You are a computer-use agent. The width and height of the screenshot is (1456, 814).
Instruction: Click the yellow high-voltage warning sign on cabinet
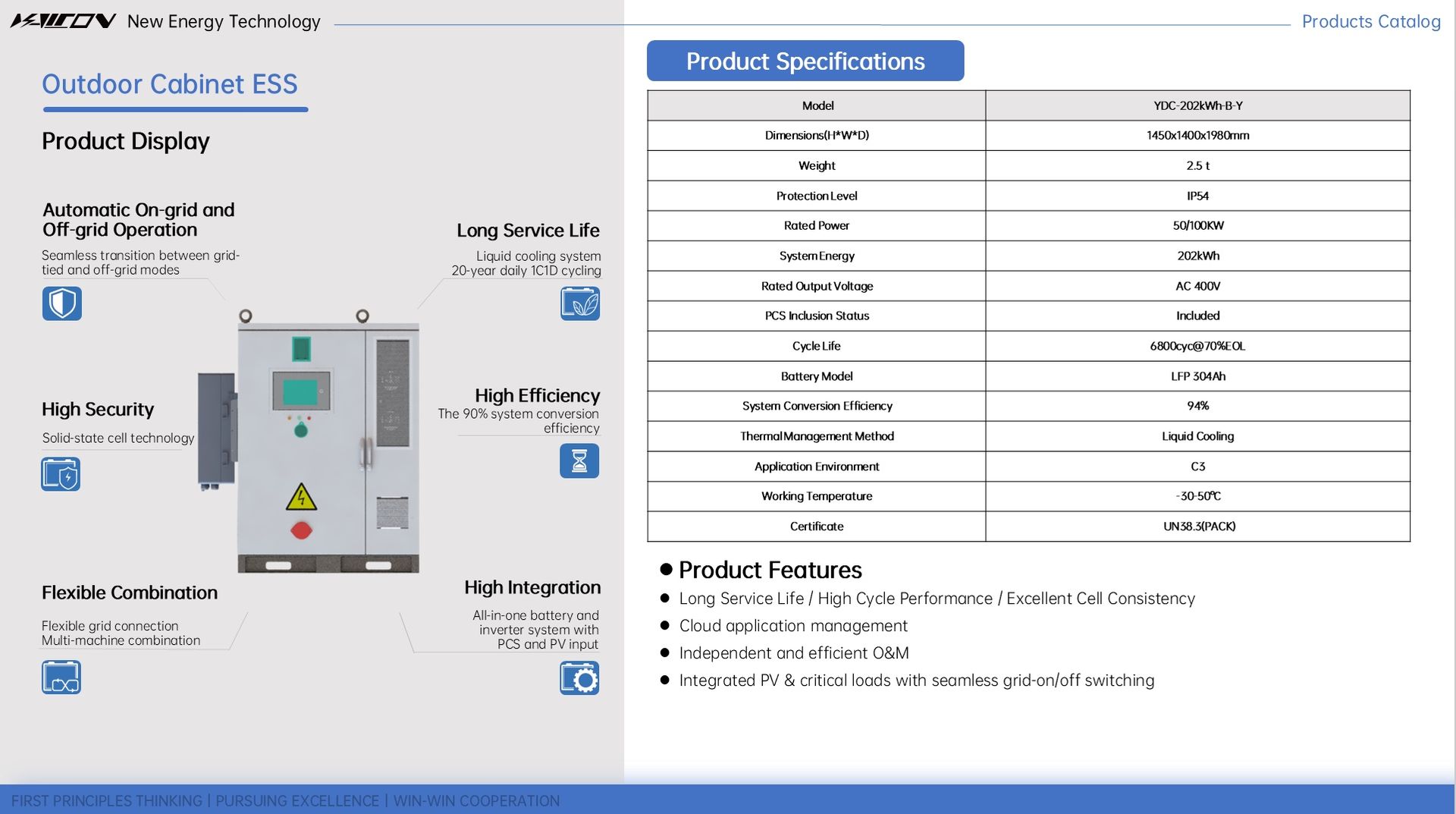(x=301, y=497)
